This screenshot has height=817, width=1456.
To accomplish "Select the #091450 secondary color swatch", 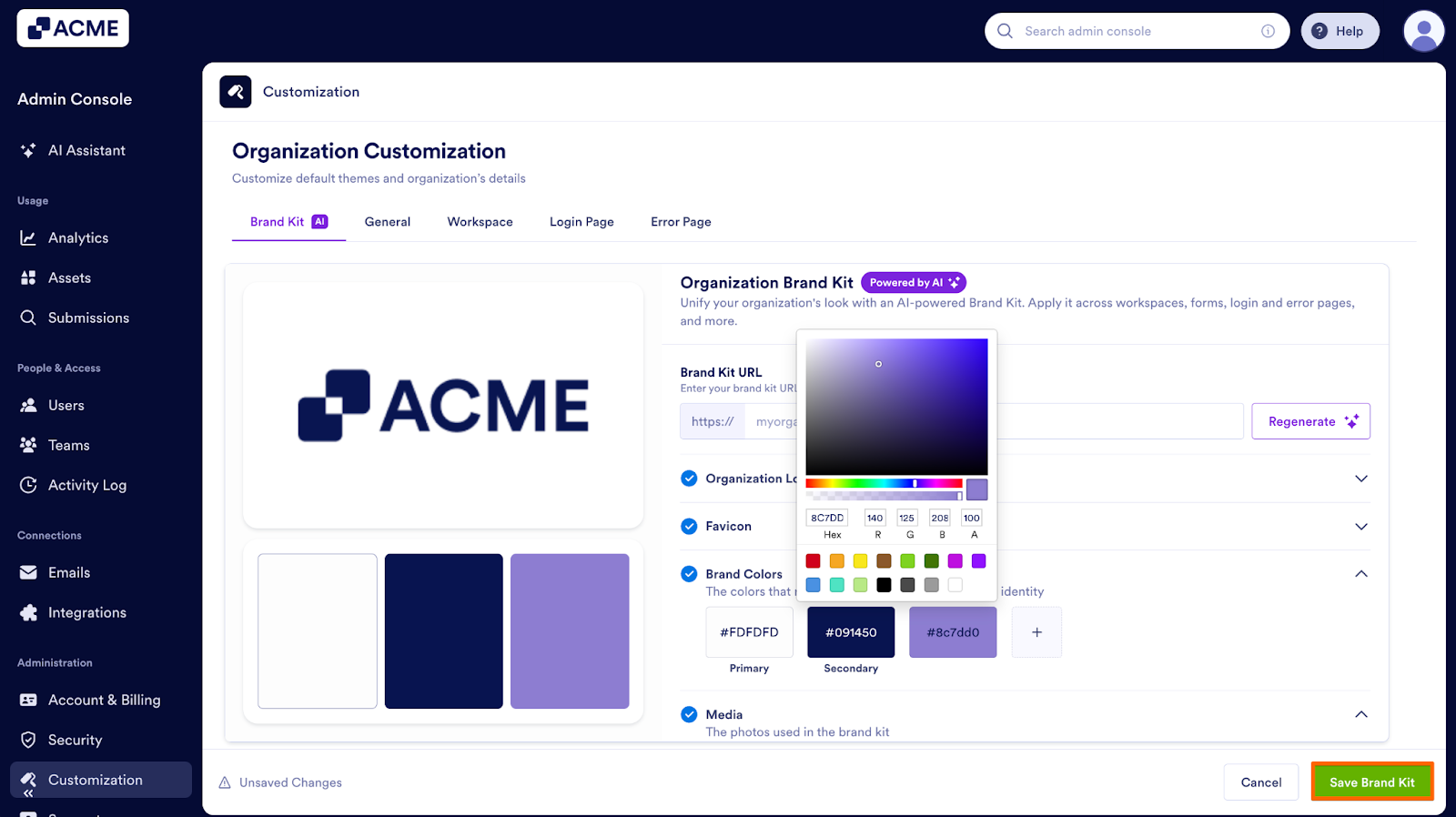I will [x=851, y=632].
